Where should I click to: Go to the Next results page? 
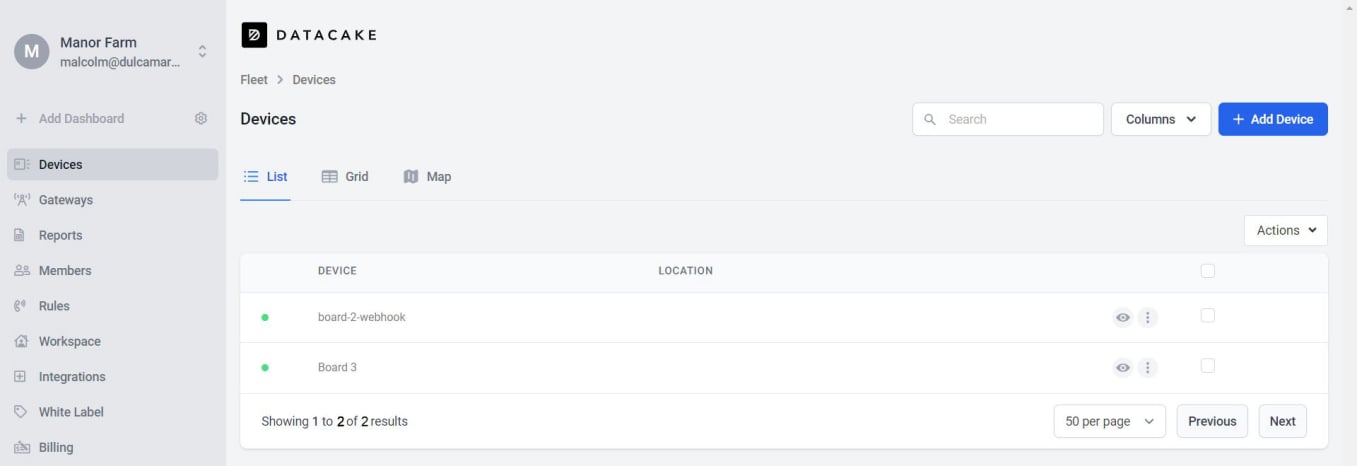pos(1282,421)
